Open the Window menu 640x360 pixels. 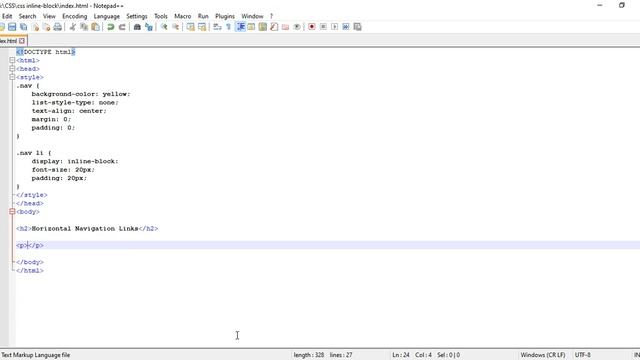252,16
